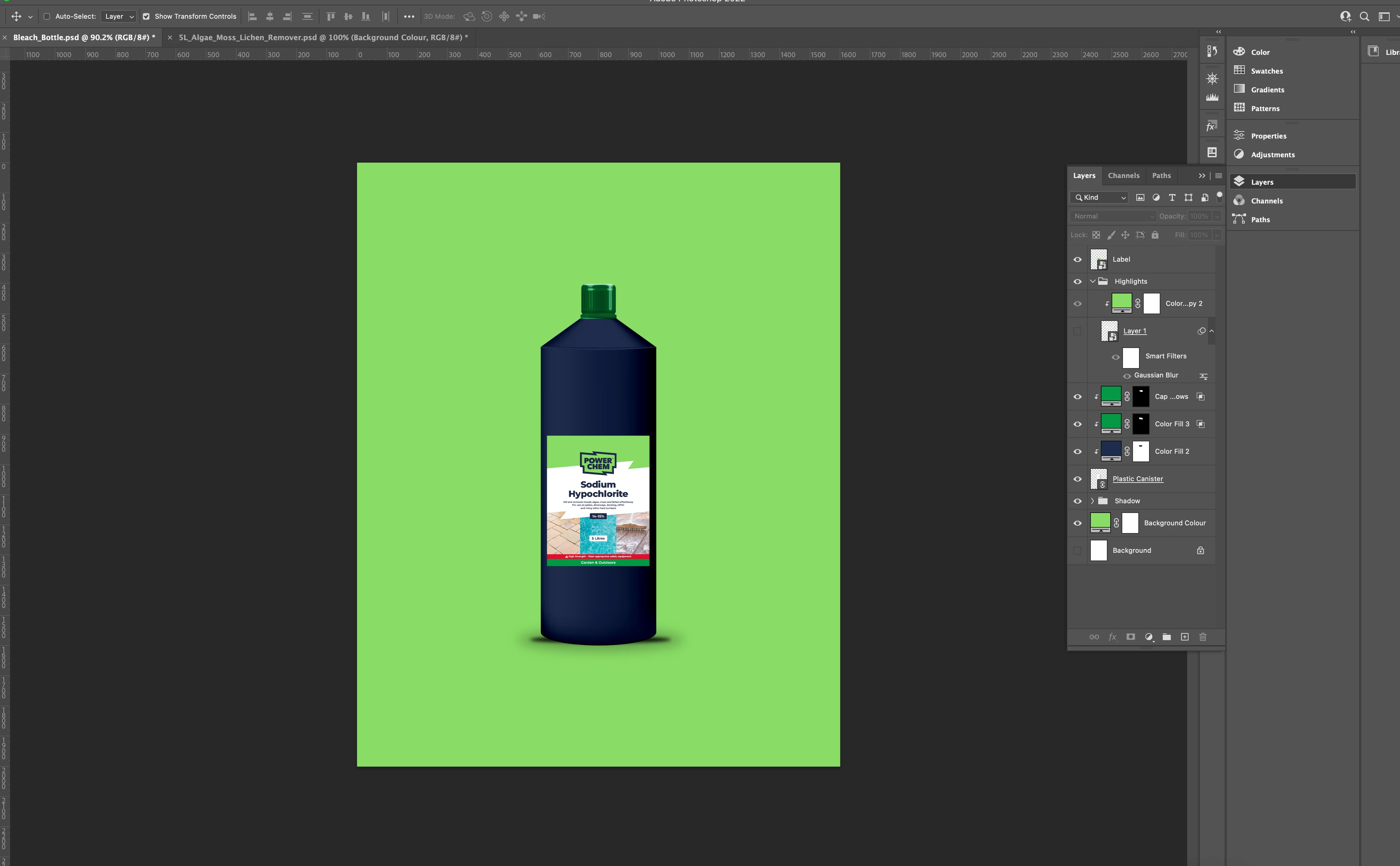Open new adjustment layer icon menu
Screen dimensions: 1400x866
[1149, 637]
